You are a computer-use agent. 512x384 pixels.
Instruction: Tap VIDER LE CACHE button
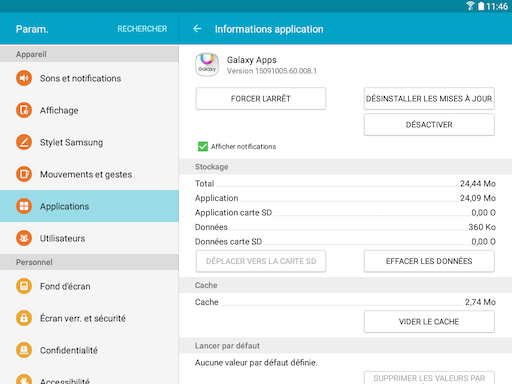(429, 321)
